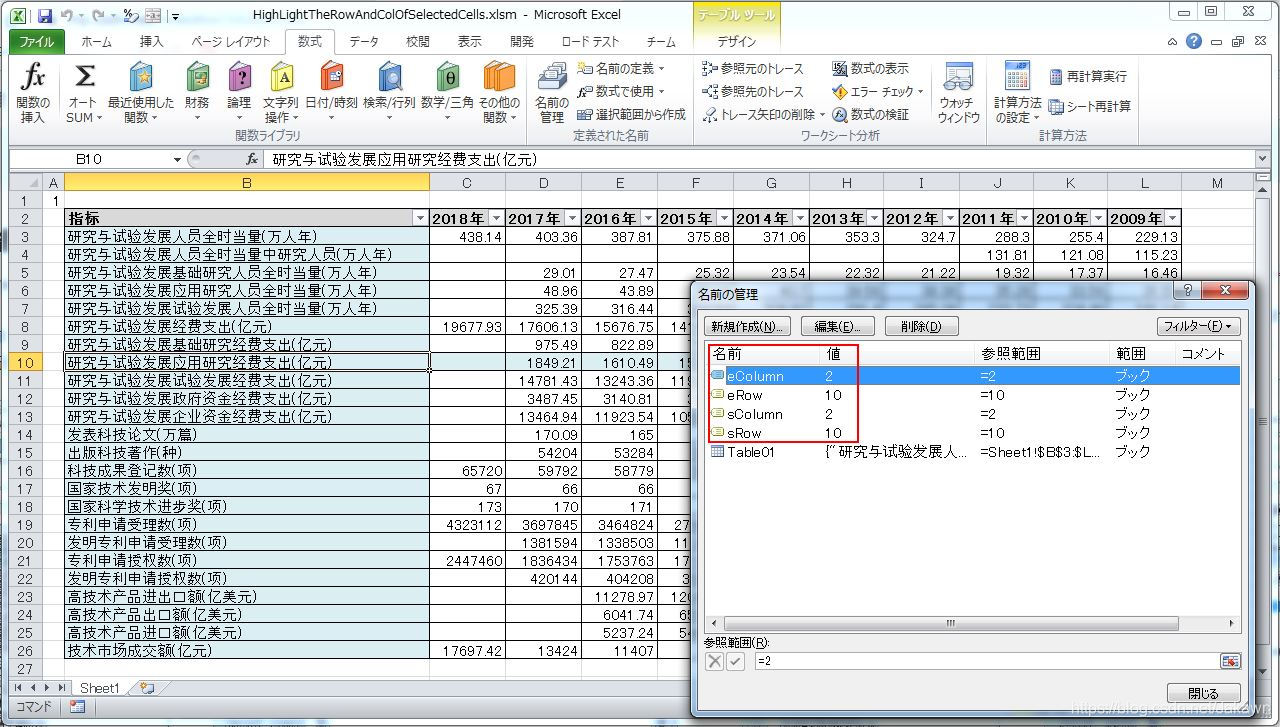Open the フィルター dropdown in Name Manager
The image size is (1280, 727).
(1198, 326)
